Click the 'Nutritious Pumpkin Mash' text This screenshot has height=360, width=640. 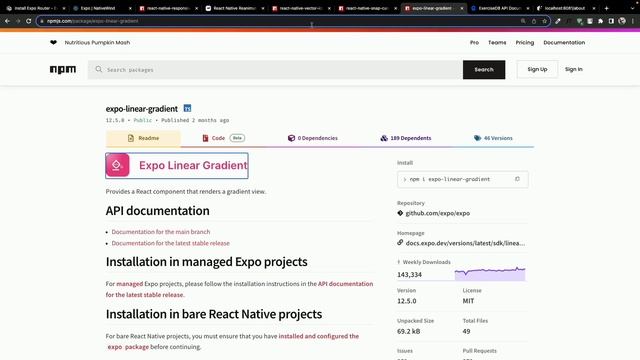[97, 42]
